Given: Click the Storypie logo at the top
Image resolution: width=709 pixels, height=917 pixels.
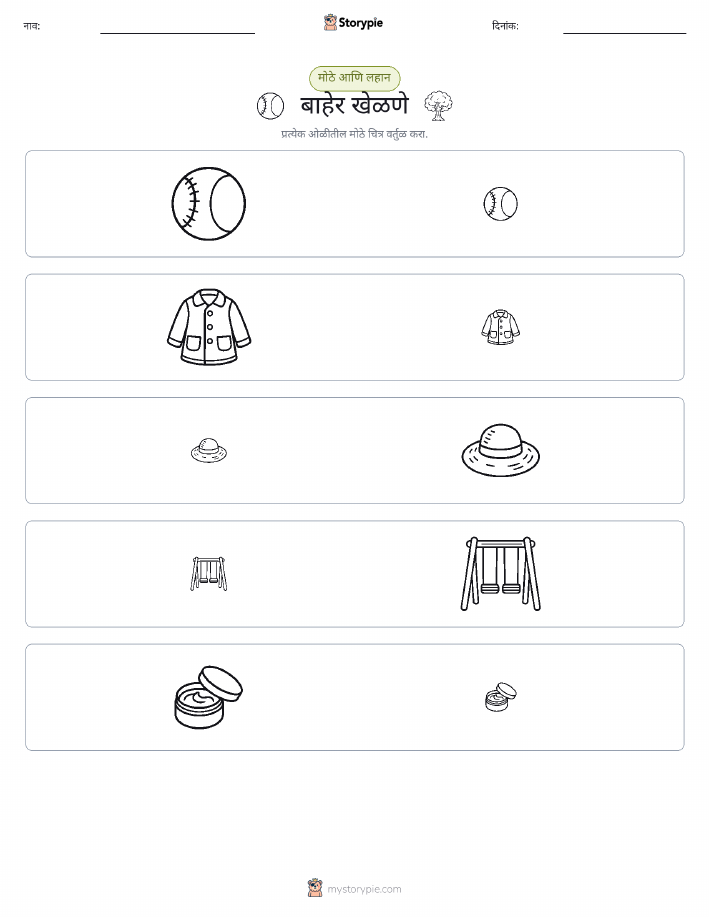Looking at the screenshot, I should 353,23.
